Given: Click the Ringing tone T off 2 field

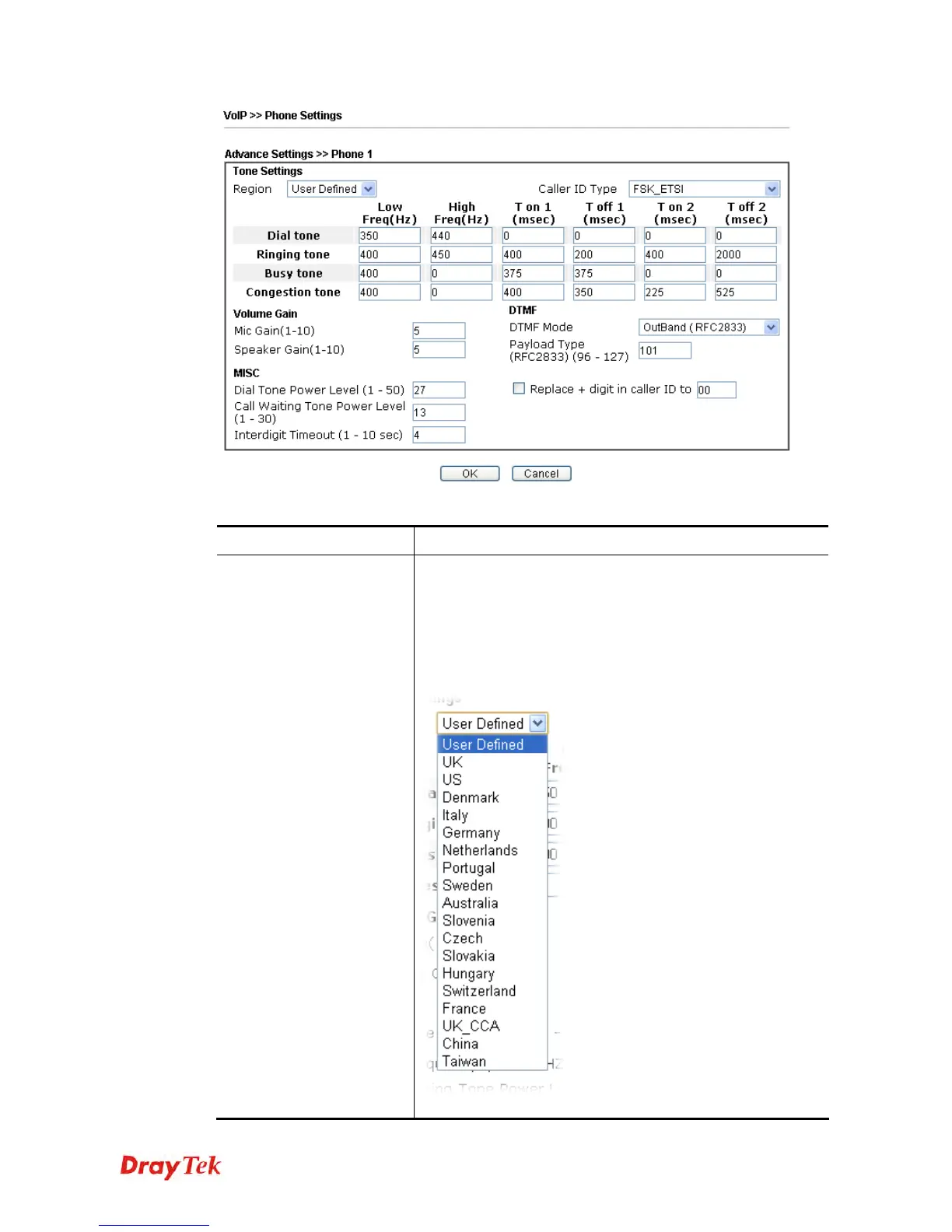Looking at the screenshot, I should click(746, 254).
